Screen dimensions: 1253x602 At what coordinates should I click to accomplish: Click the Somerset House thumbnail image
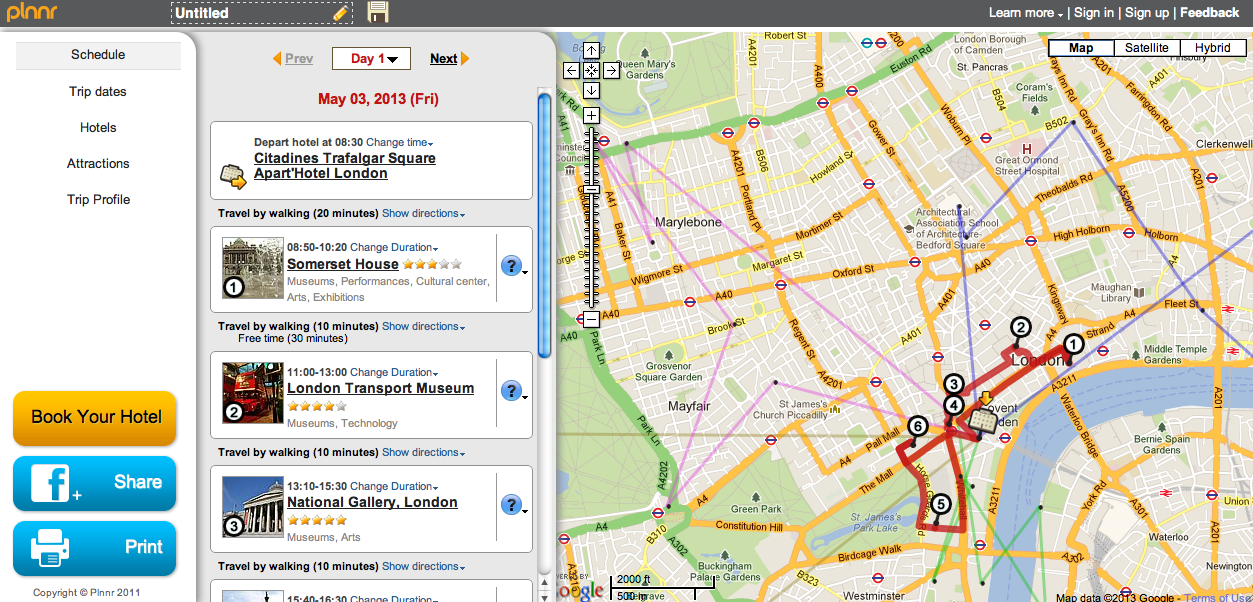253,268
